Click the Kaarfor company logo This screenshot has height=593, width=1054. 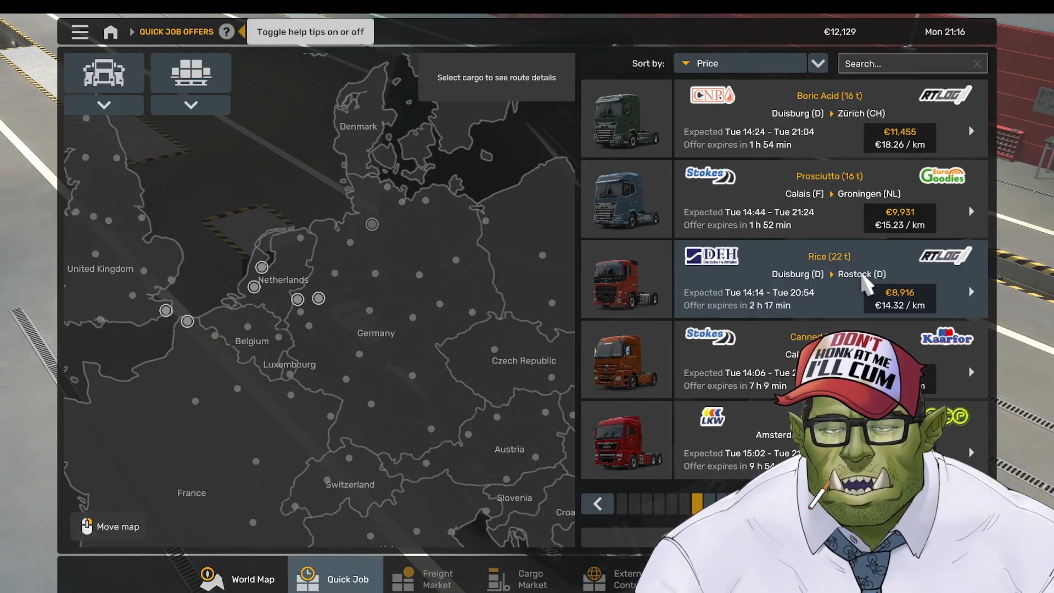coord(946,336)
